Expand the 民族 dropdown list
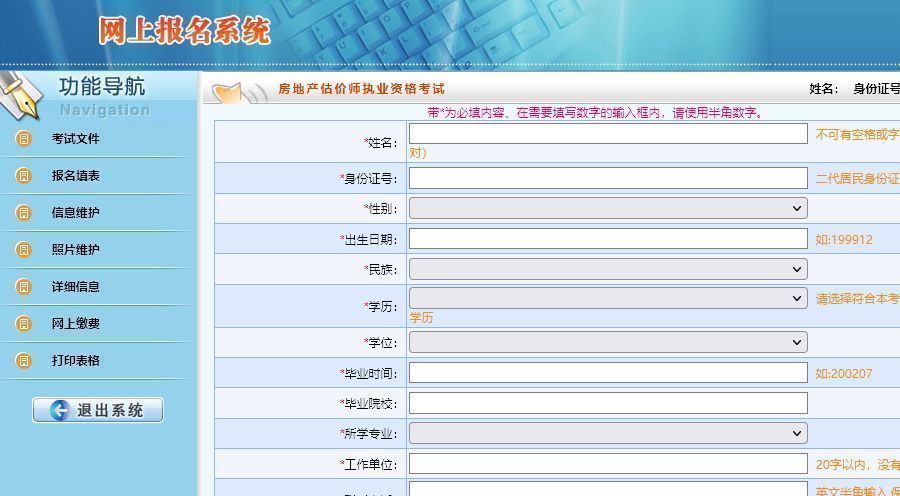 [x=607, y=269]
